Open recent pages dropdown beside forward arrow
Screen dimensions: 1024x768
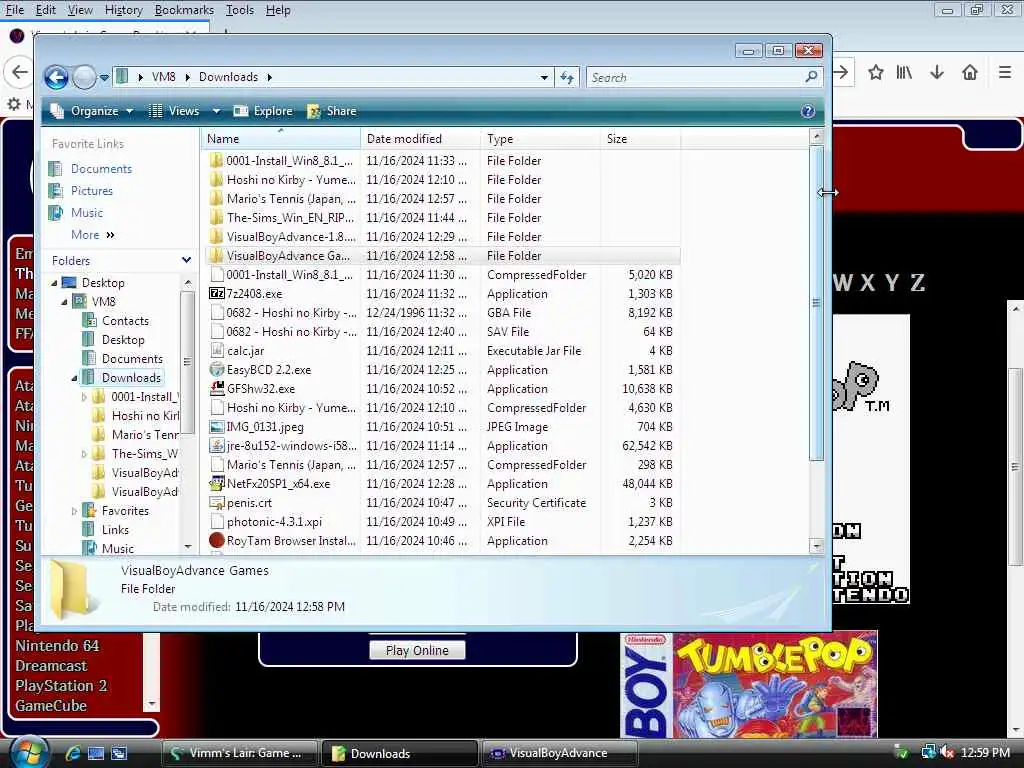click(104, 78)
